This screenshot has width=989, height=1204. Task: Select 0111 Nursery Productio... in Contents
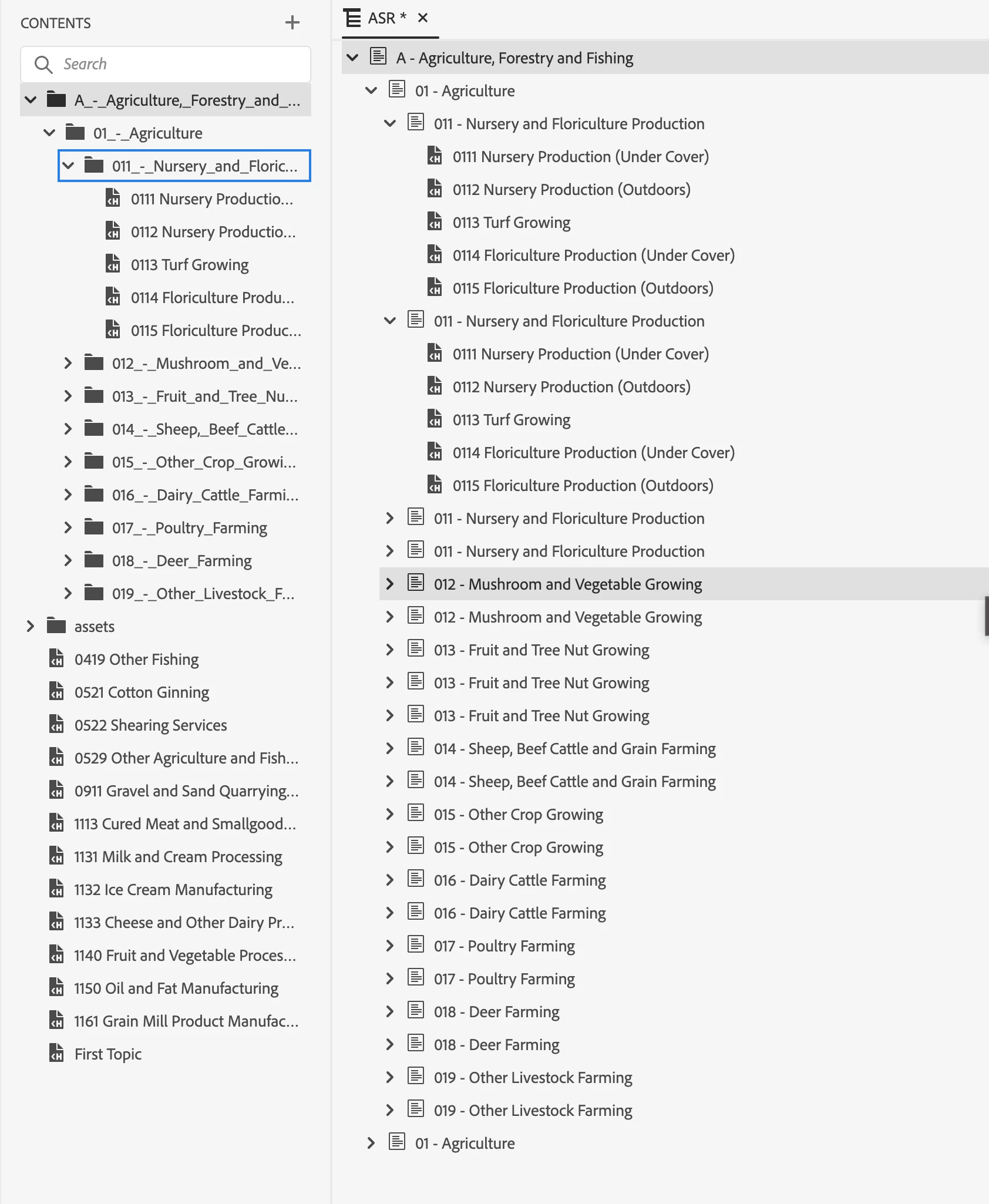pos(212,199)
